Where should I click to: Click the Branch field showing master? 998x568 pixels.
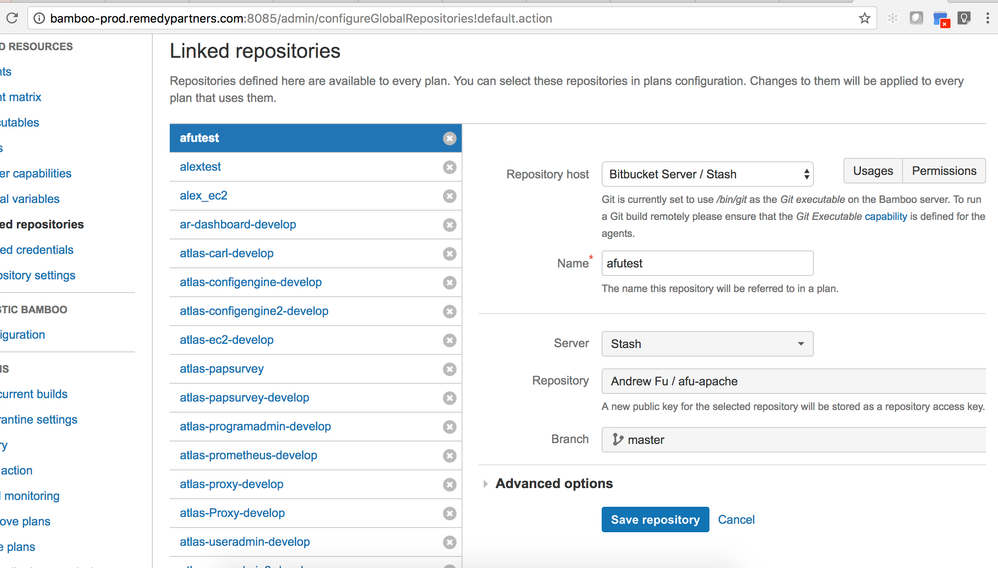[794, 439]
